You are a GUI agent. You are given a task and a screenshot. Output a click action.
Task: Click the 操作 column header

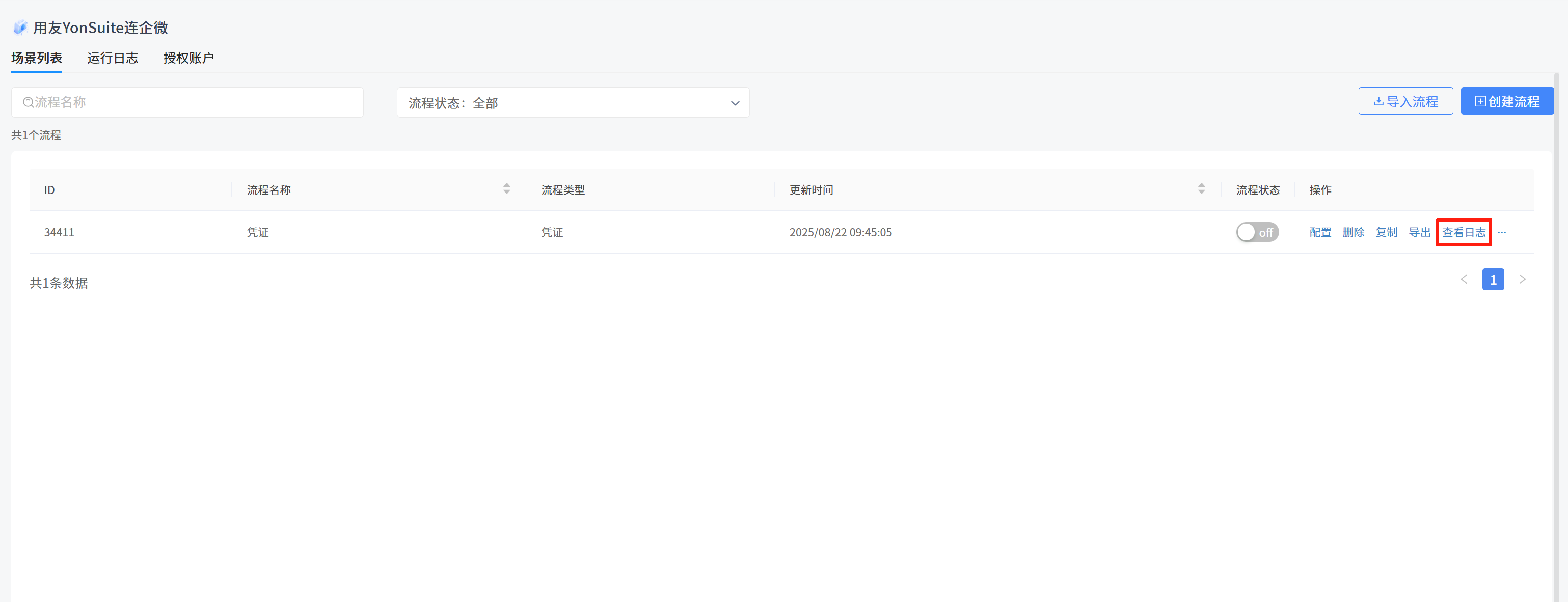pyautogui.click(x=1320, y=190)
